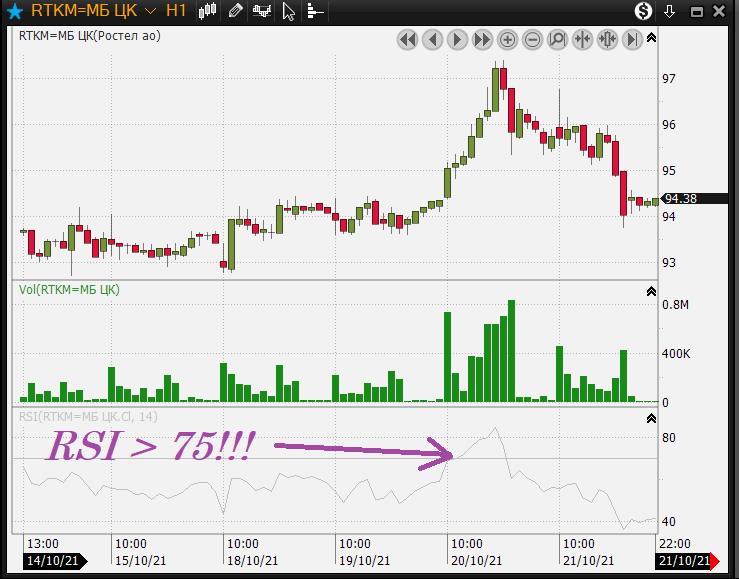This screenshot has width=739, height=579.
Task: Change the H1 timeframe selector
Action: point(176,10)
